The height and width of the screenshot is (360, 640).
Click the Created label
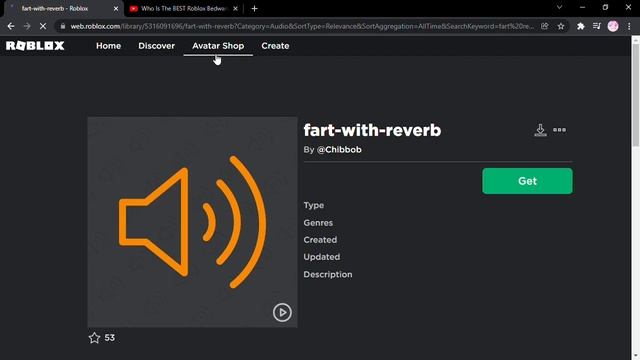[320, 240]
